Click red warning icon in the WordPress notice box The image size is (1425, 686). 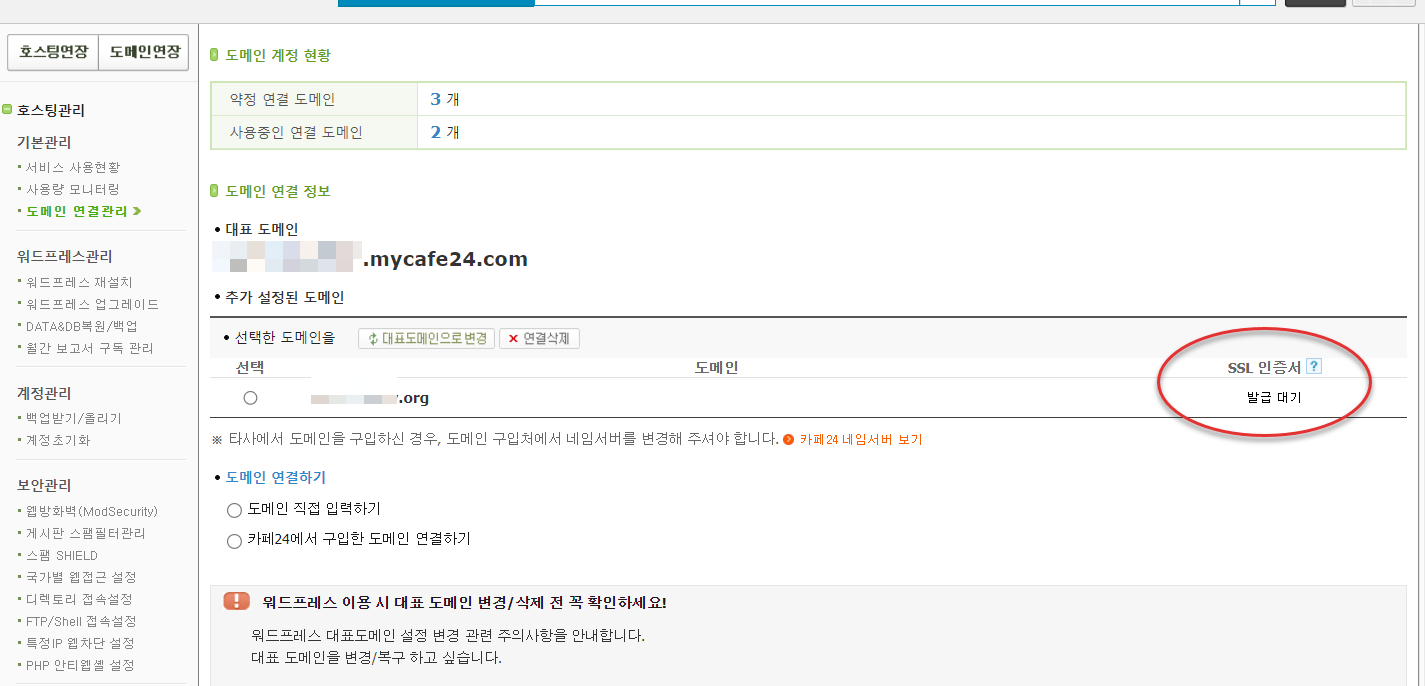[236, 601]
